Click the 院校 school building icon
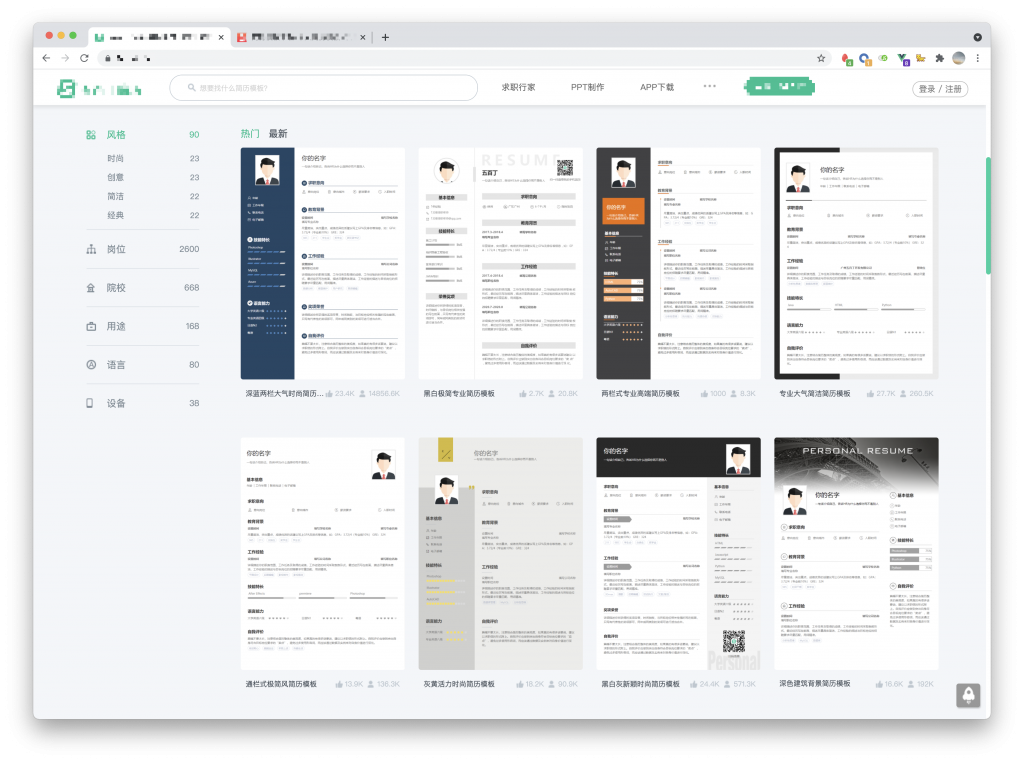This screenshot has height=763, width=1024. point(91,288)
